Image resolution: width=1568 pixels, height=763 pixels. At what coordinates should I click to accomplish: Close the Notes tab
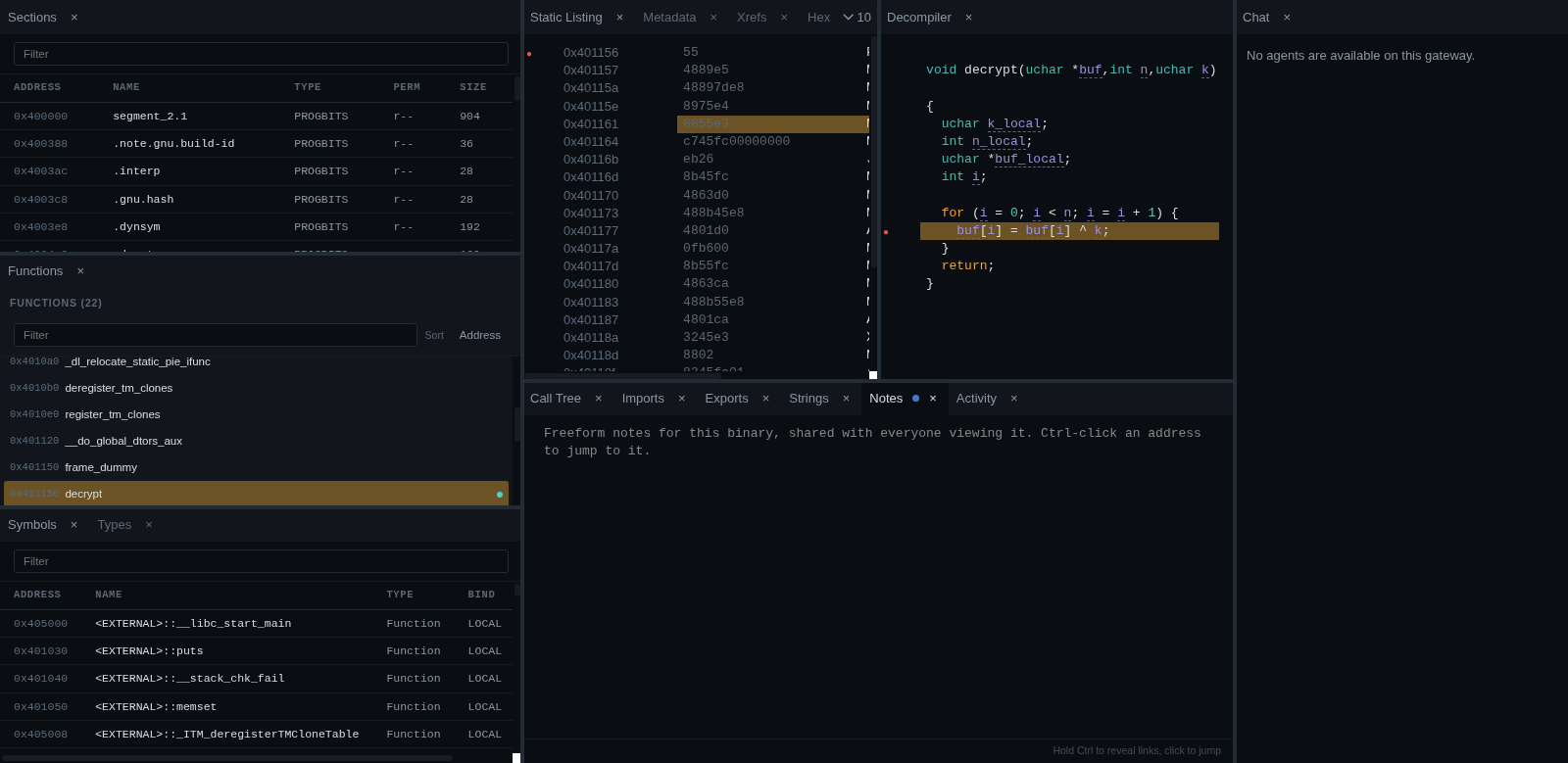point(933,399)
